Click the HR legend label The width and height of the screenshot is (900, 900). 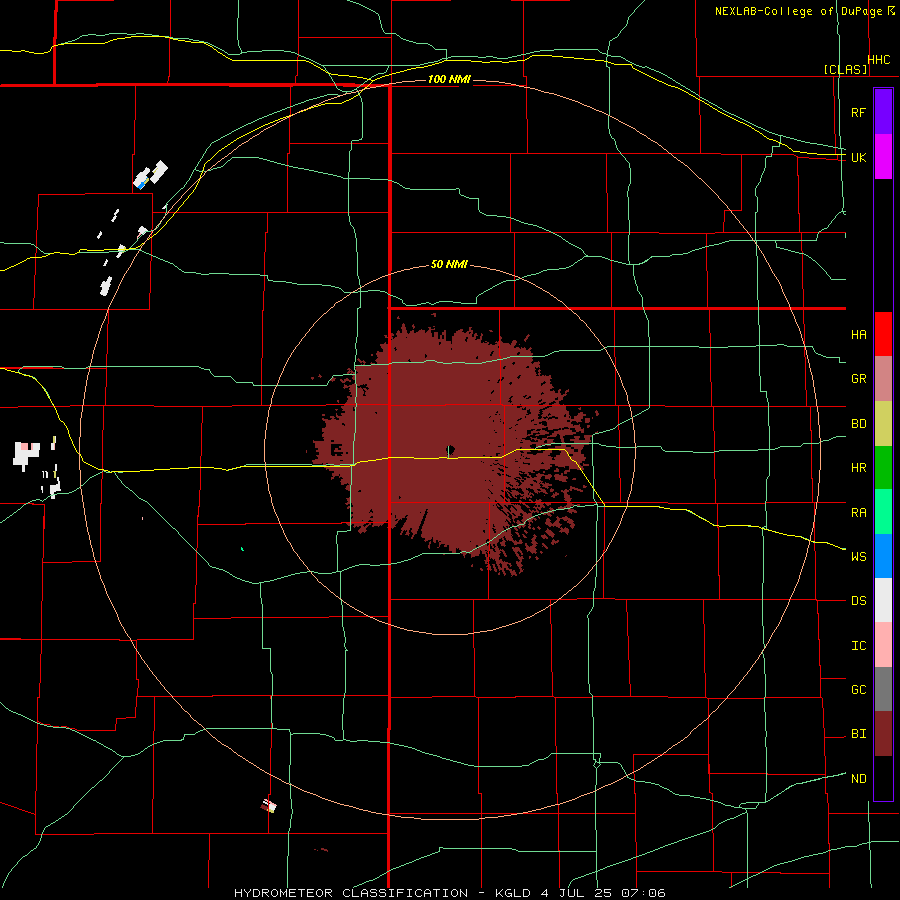(x=858, y=468)
